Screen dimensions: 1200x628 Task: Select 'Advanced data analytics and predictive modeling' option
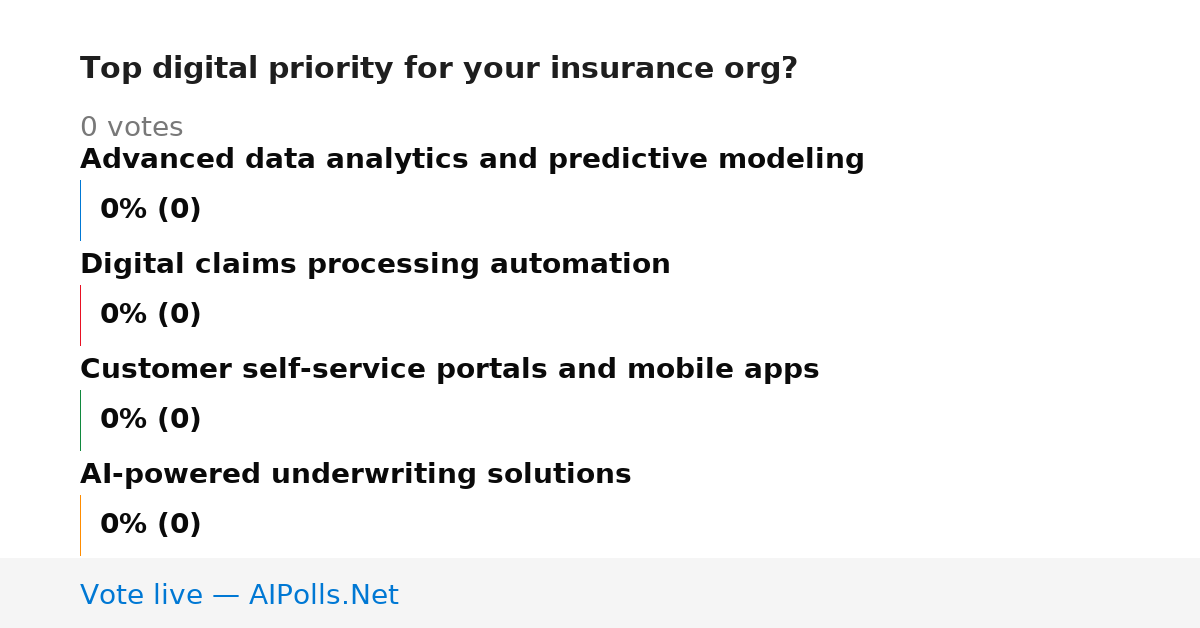[472, 160]
